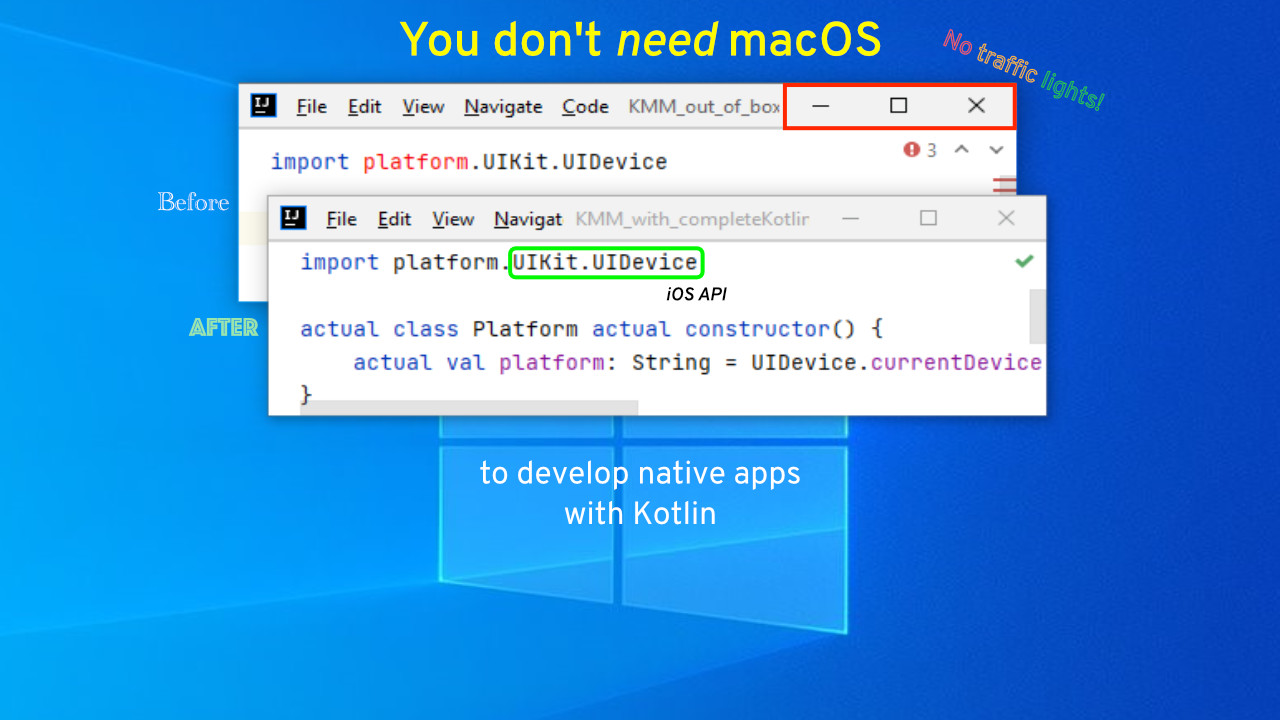Image resolution: width=1280 pixels, height=720 pixels.
Task: Click the red error indicator showing 3
Action: pyautogui.click(x=920, y=150)
